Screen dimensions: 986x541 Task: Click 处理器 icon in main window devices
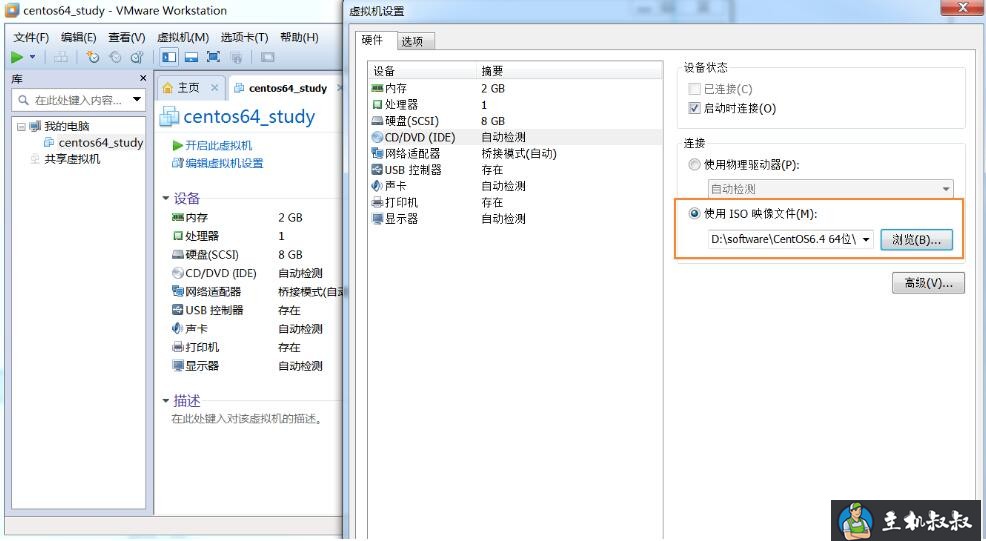(x=177, y=236)
